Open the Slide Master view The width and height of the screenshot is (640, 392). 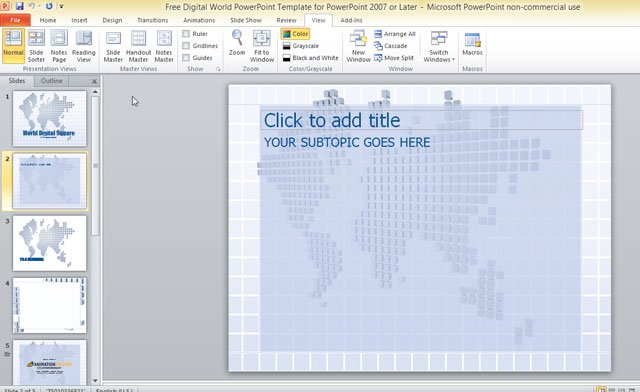113,46
